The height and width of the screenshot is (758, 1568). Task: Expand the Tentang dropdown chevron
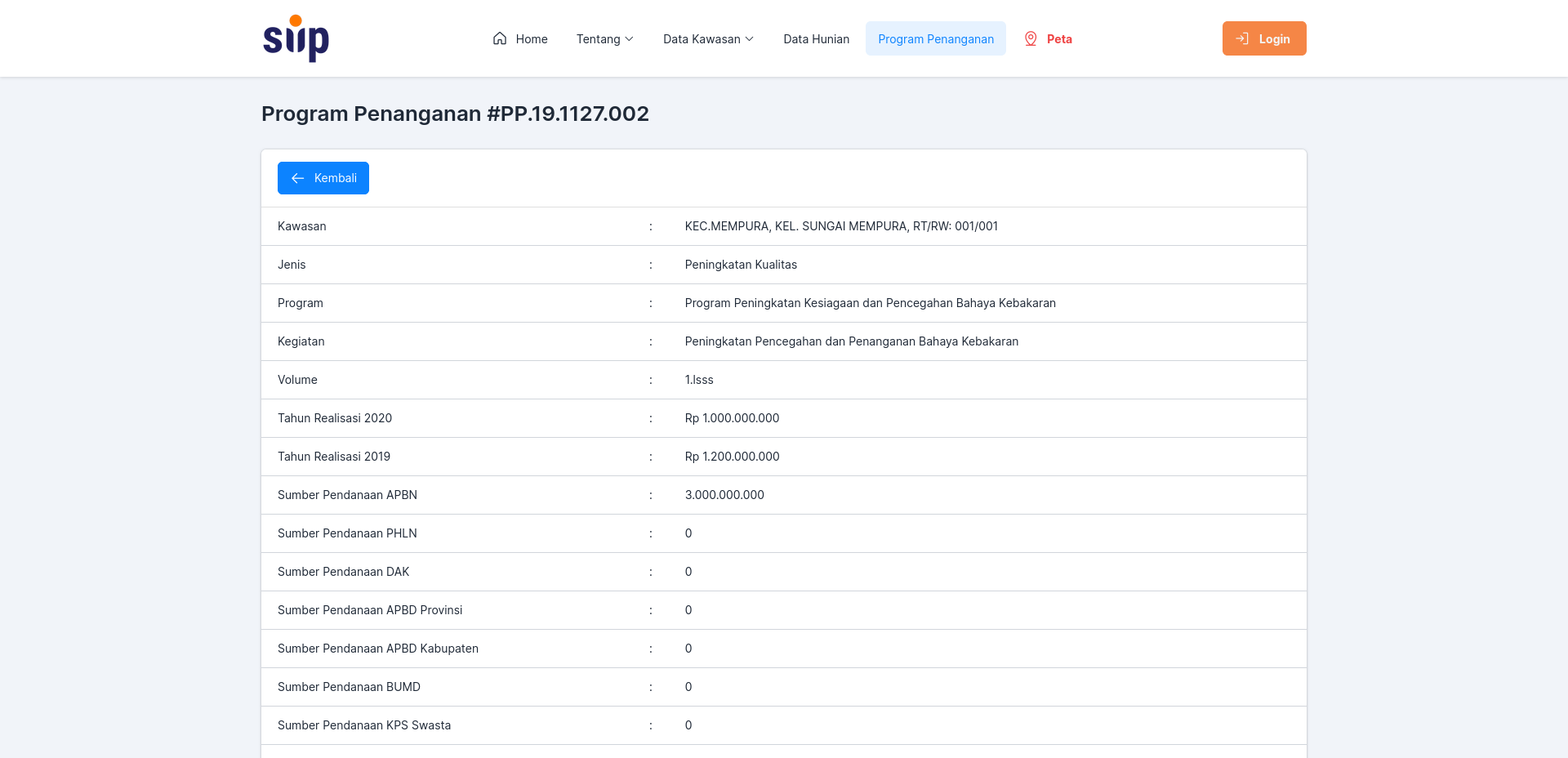(629, 39)
